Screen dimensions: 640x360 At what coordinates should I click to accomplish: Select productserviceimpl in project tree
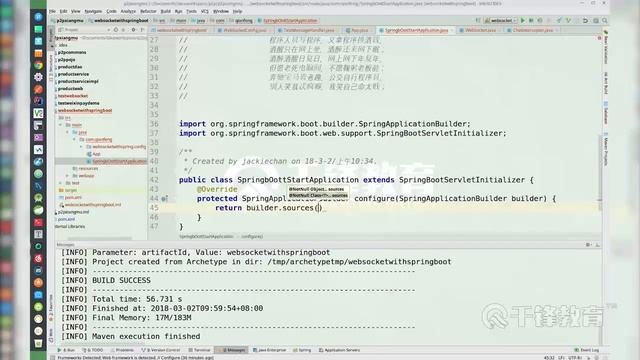pos(78,81)
